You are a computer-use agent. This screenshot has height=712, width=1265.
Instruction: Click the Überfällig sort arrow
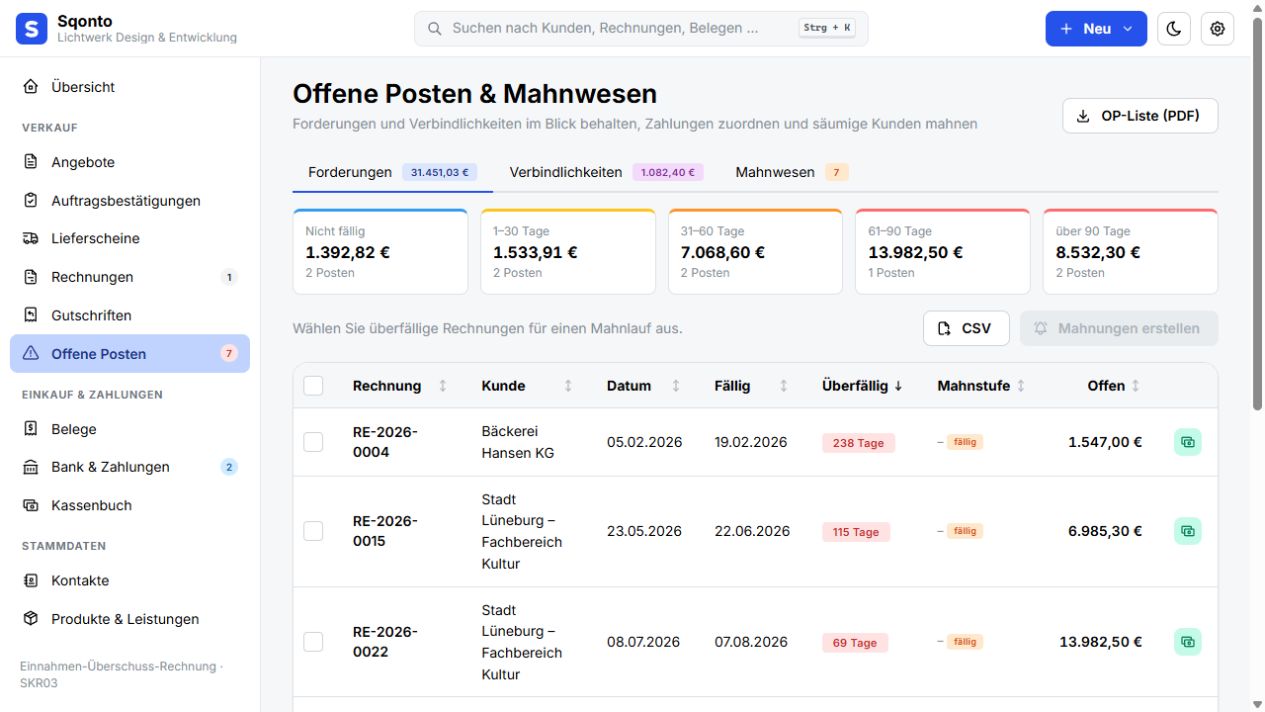(x=898, y=386)
